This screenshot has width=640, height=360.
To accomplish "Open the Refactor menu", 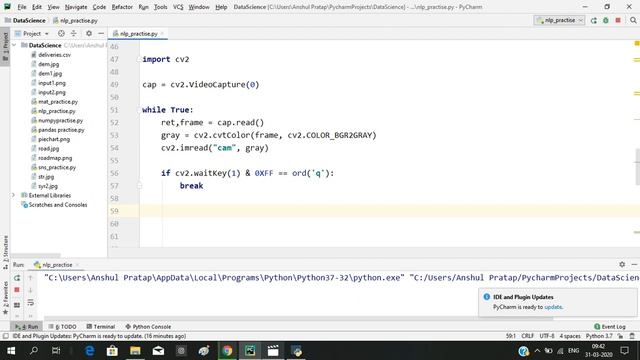I will pos(122,7).
